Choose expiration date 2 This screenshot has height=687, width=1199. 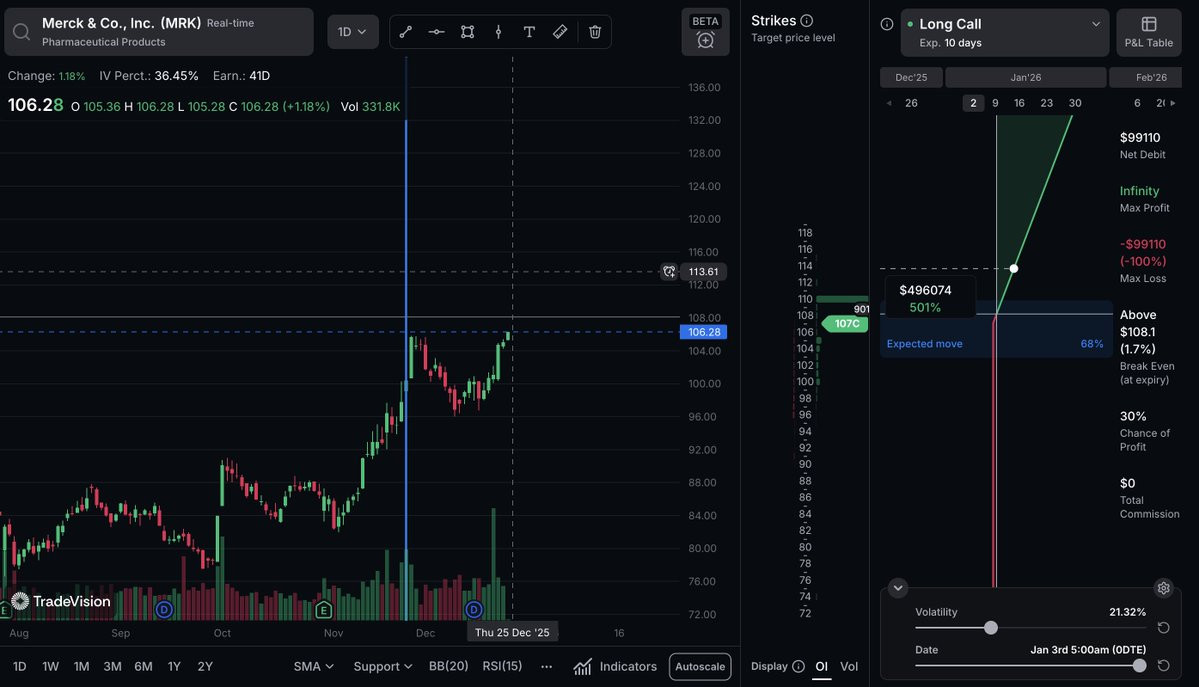[x=973, y=103]
